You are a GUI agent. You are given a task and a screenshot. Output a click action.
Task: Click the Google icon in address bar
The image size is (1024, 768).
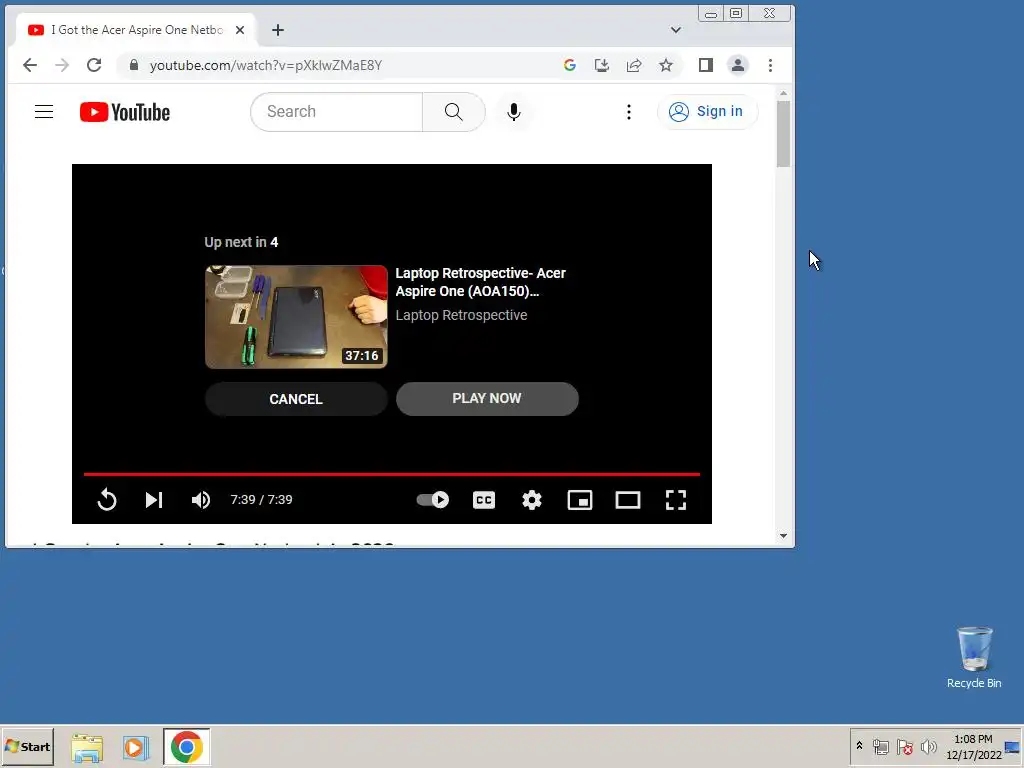tap(569, 65)
